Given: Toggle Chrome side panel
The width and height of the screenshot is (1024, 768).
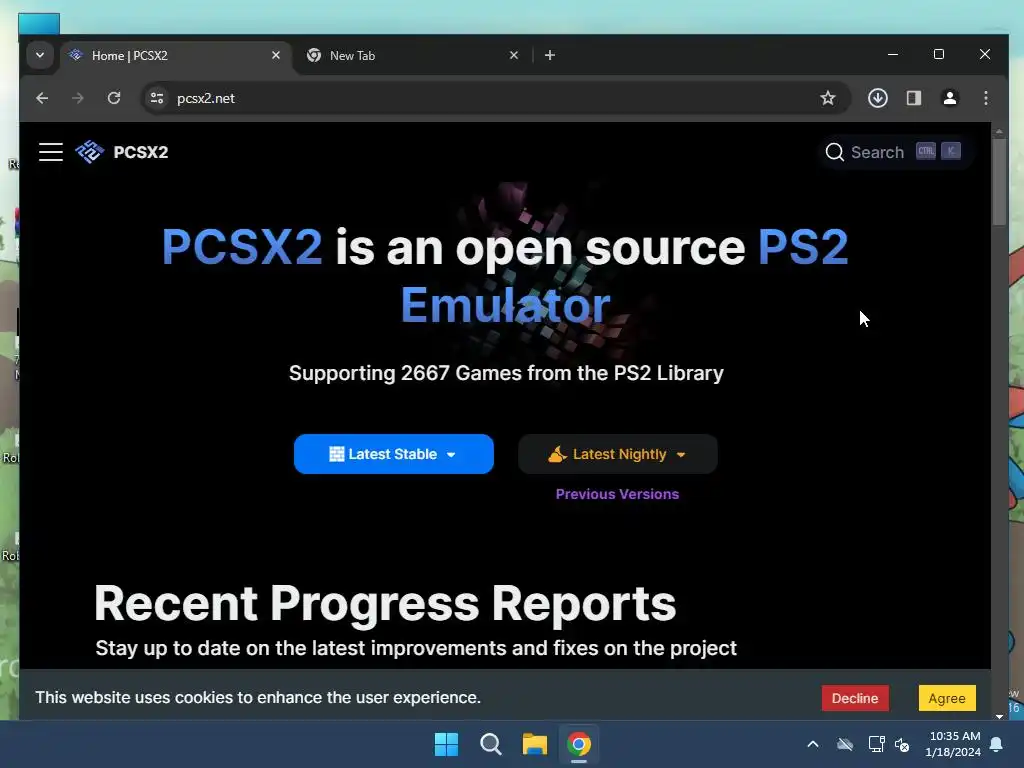Looking at the screenshot, I should pyautogui.click(x=914, y=98).
